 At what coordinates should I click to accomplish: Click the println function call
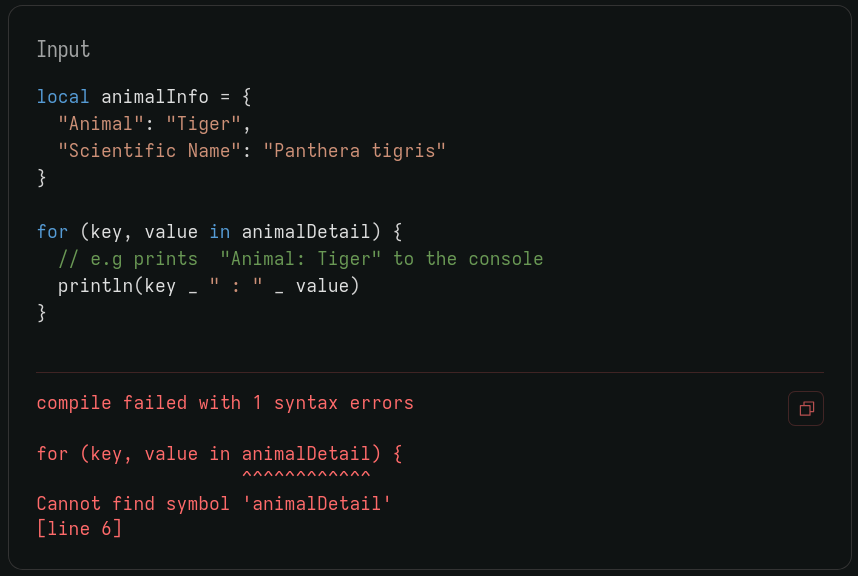pyautogui.click(x=95, y=286)
